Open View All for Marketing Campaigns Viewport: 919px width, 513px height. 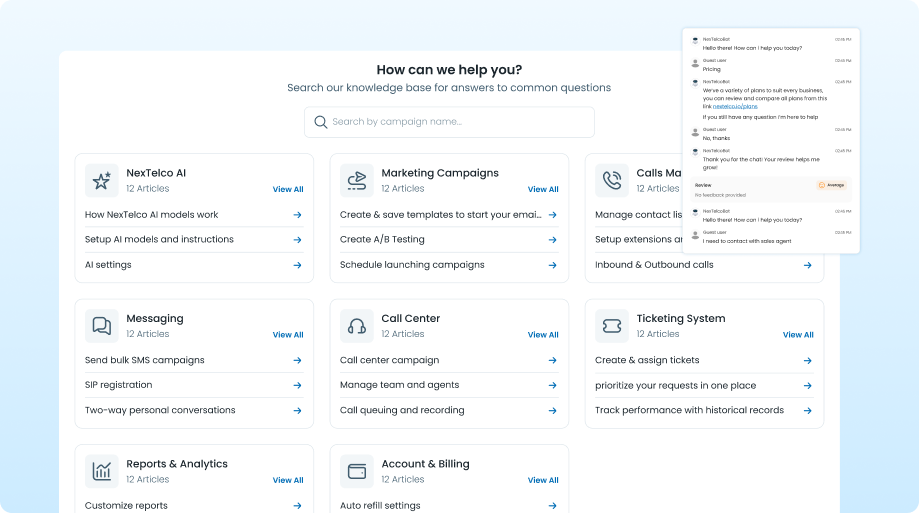click(543, 189)
